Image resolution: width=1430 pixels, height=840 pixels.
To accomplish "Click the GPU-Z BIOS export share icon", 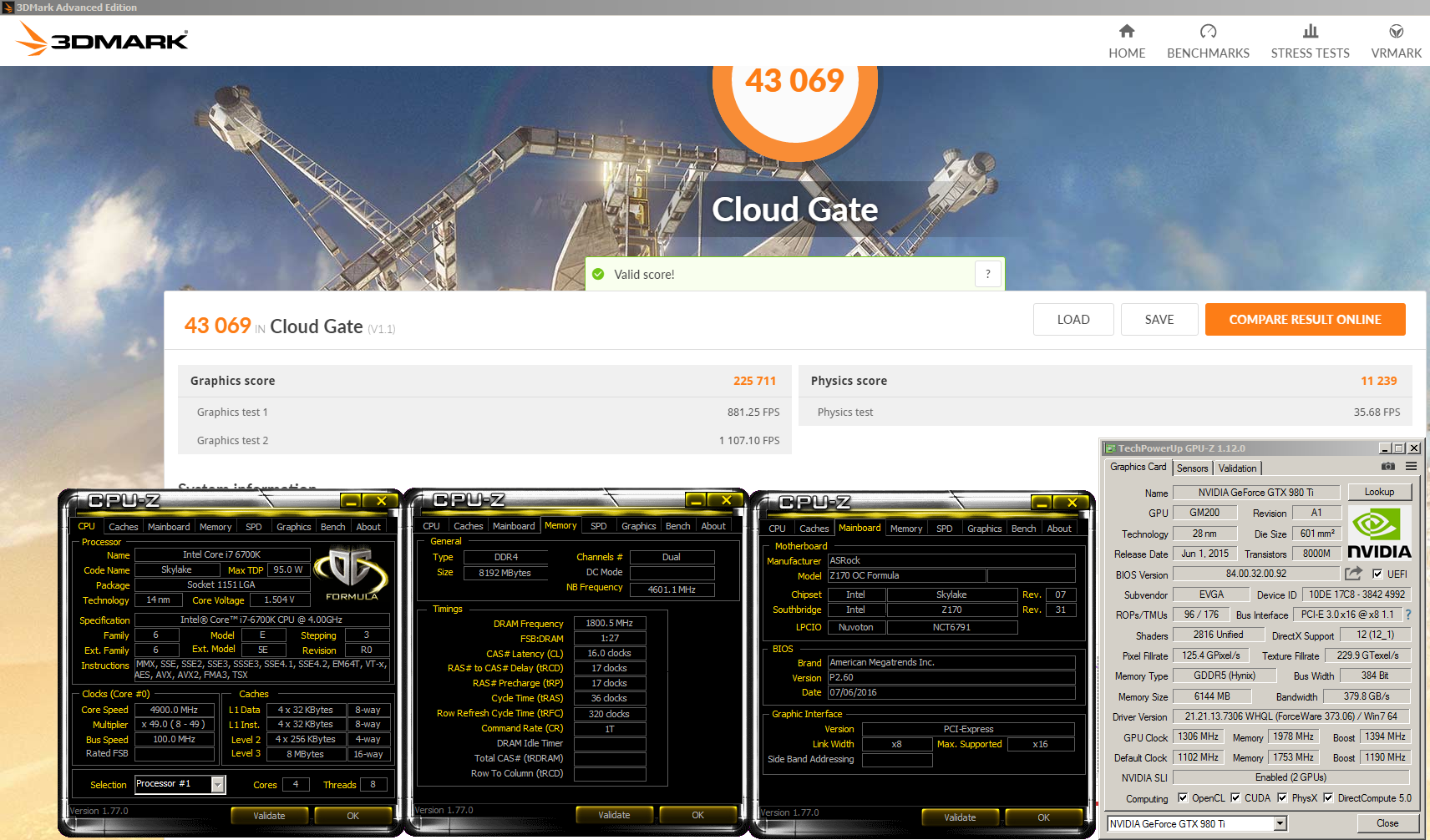I will (1353, 574).
